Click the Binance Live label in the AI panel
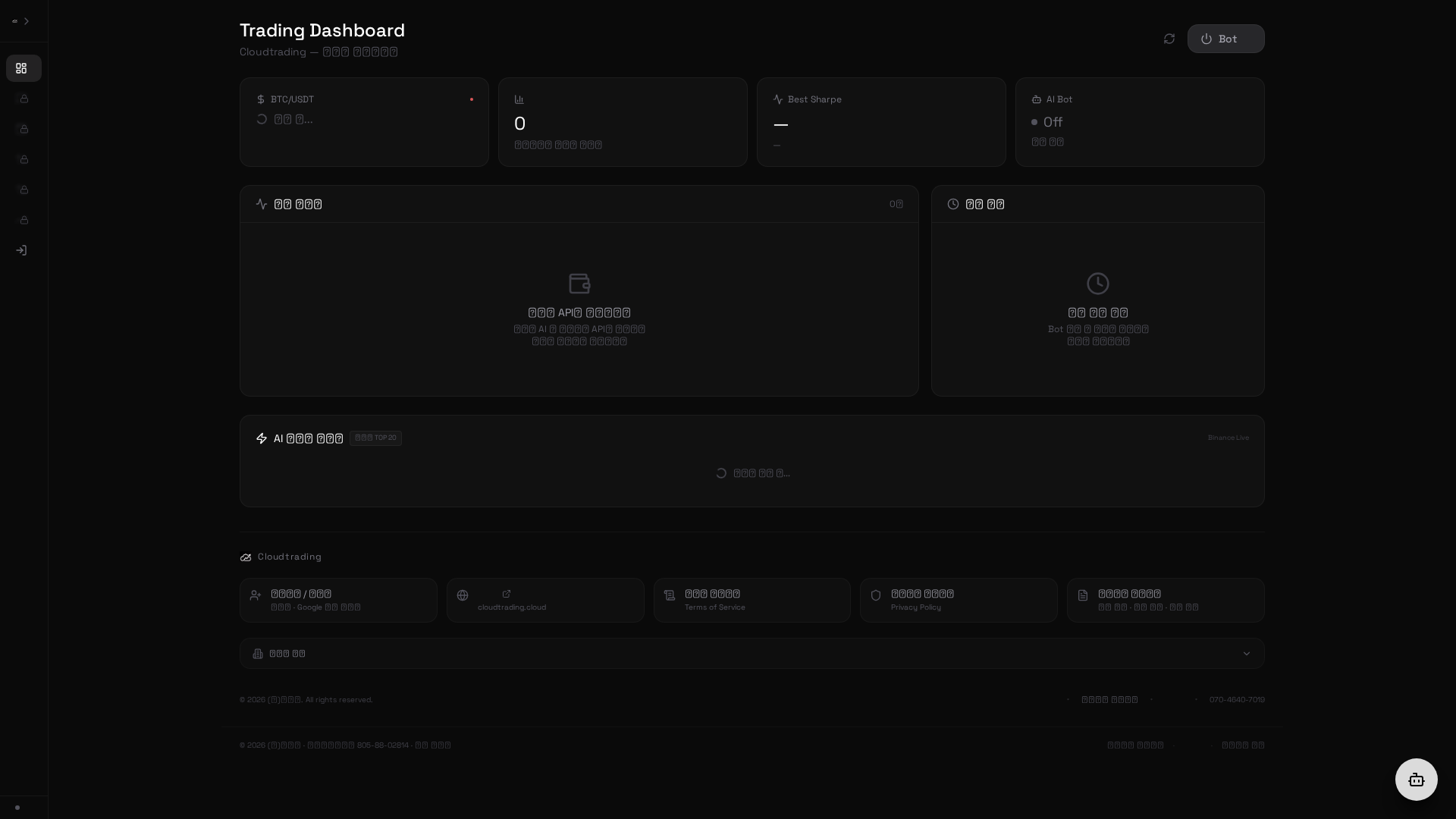Image resolution: width=1456 pixels, height=819 pixels. click(x=1228, y=438)
